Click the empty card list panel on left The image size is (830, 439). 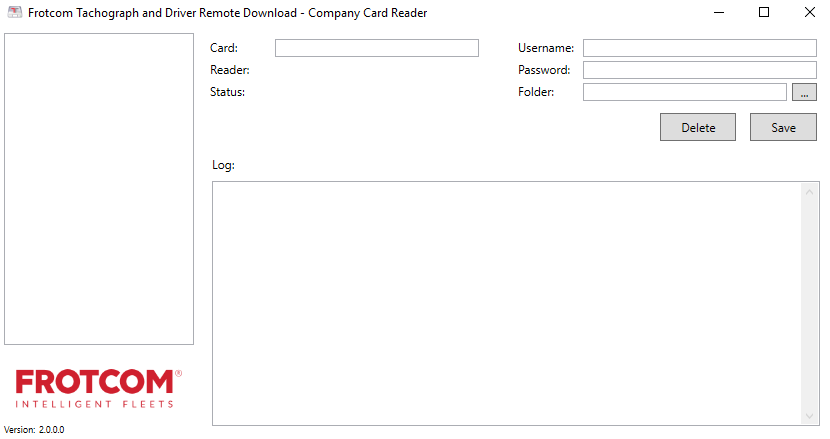tap(99, 188)
